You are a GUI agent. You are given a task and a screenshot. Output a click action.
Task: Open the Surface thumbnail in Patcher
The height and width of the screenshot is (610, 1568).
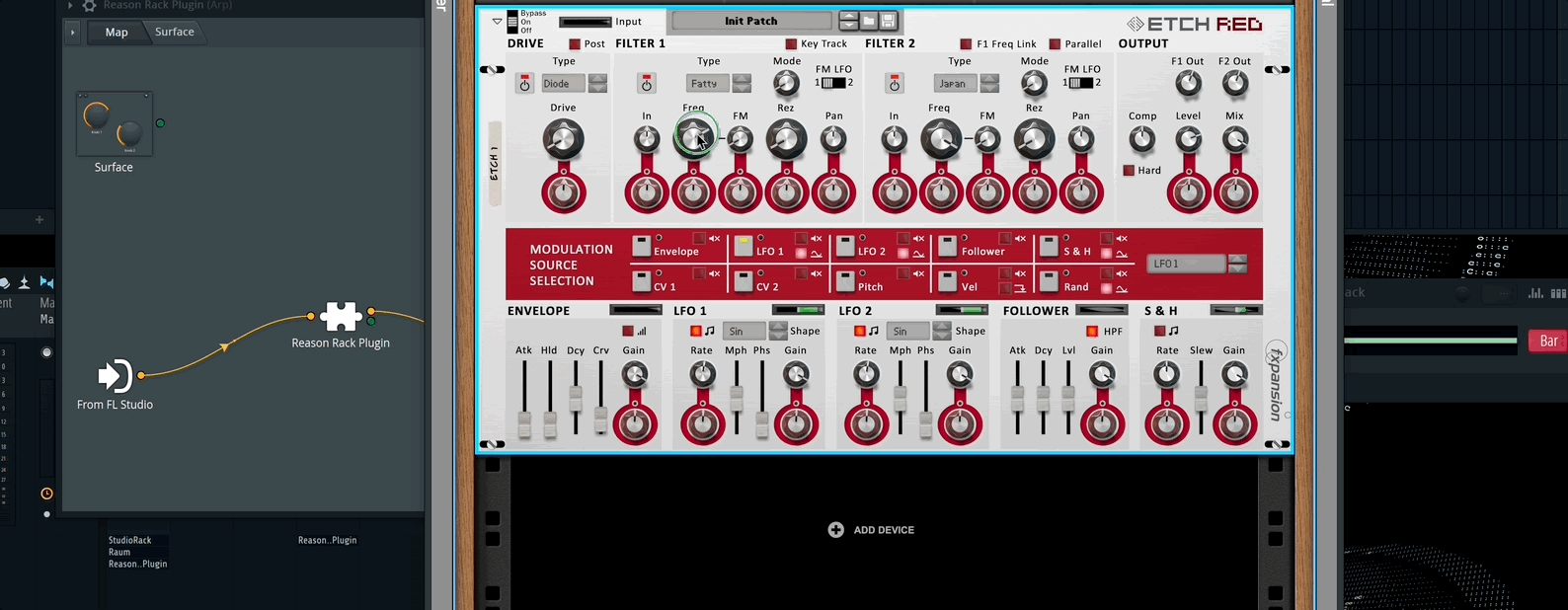[x=115, y=123]
